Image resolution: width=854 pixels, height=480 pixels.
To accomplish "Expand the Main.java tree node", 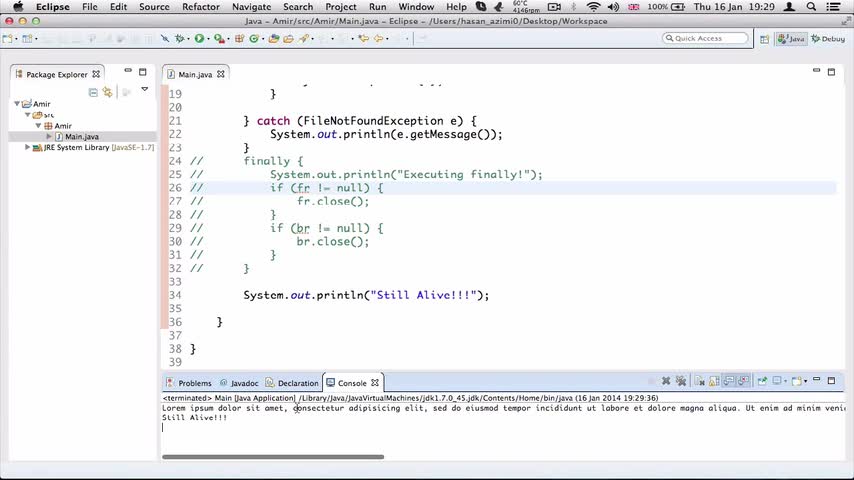I will 49,136.
